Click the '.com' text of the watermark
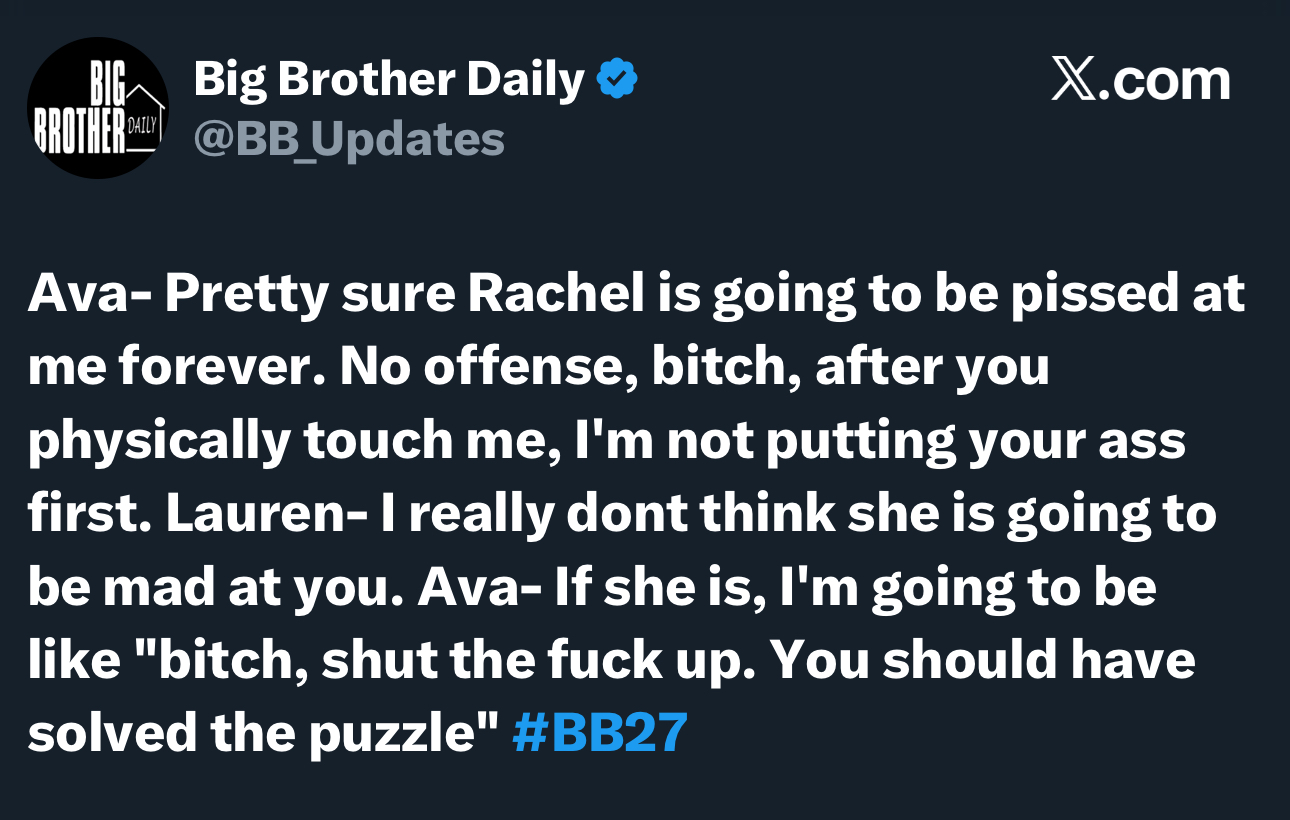 (1164, 81)
